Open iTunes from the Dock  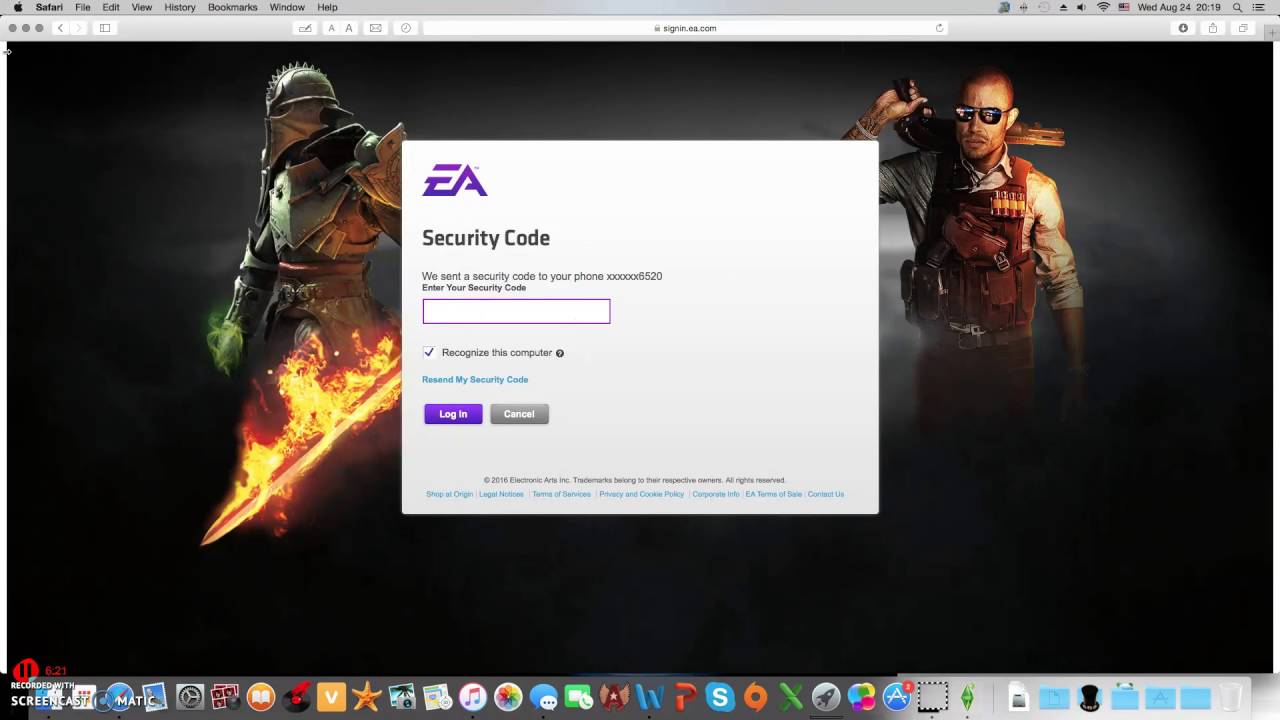pyautogui.click(x=473, y=697)
